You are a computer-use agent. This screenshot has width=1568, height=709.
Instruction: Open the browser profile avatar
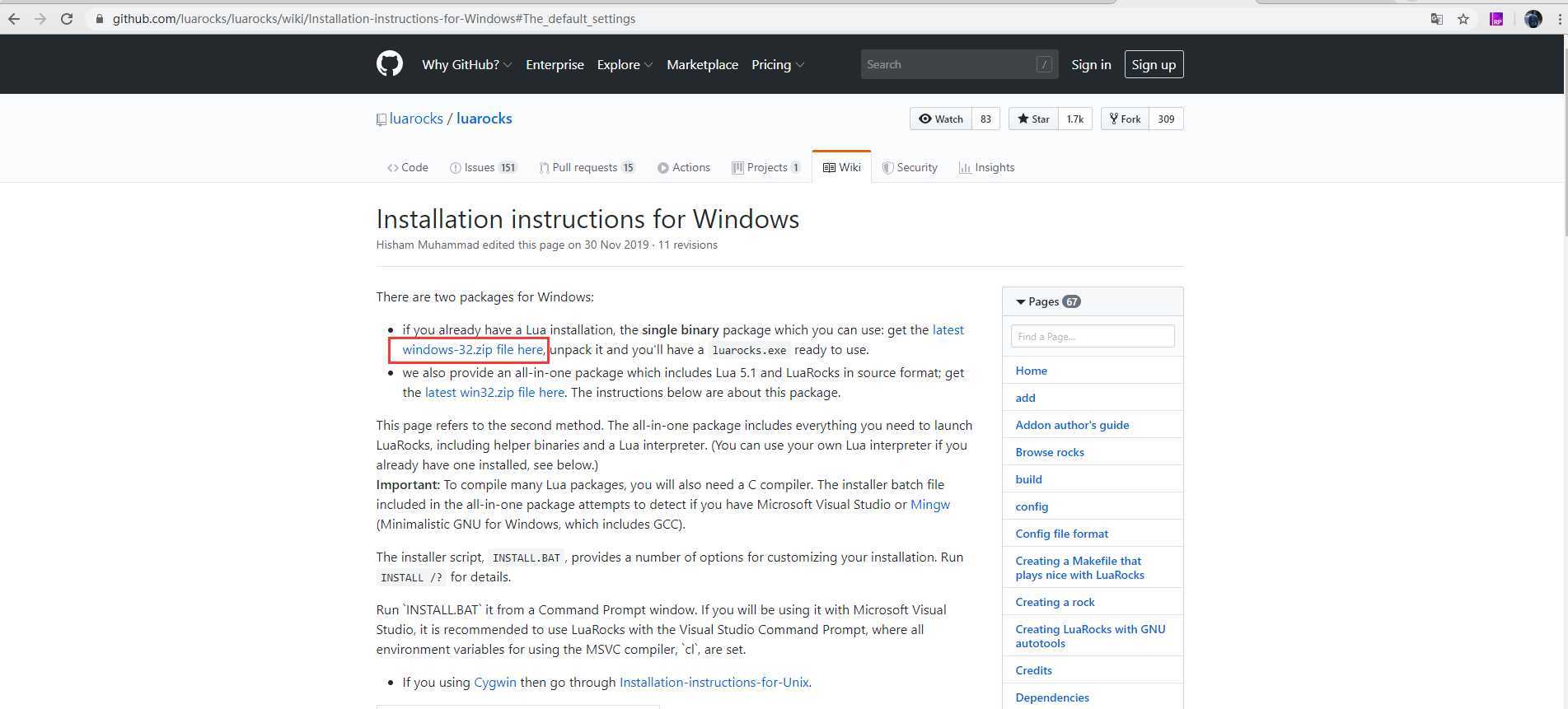(1533, 19)
